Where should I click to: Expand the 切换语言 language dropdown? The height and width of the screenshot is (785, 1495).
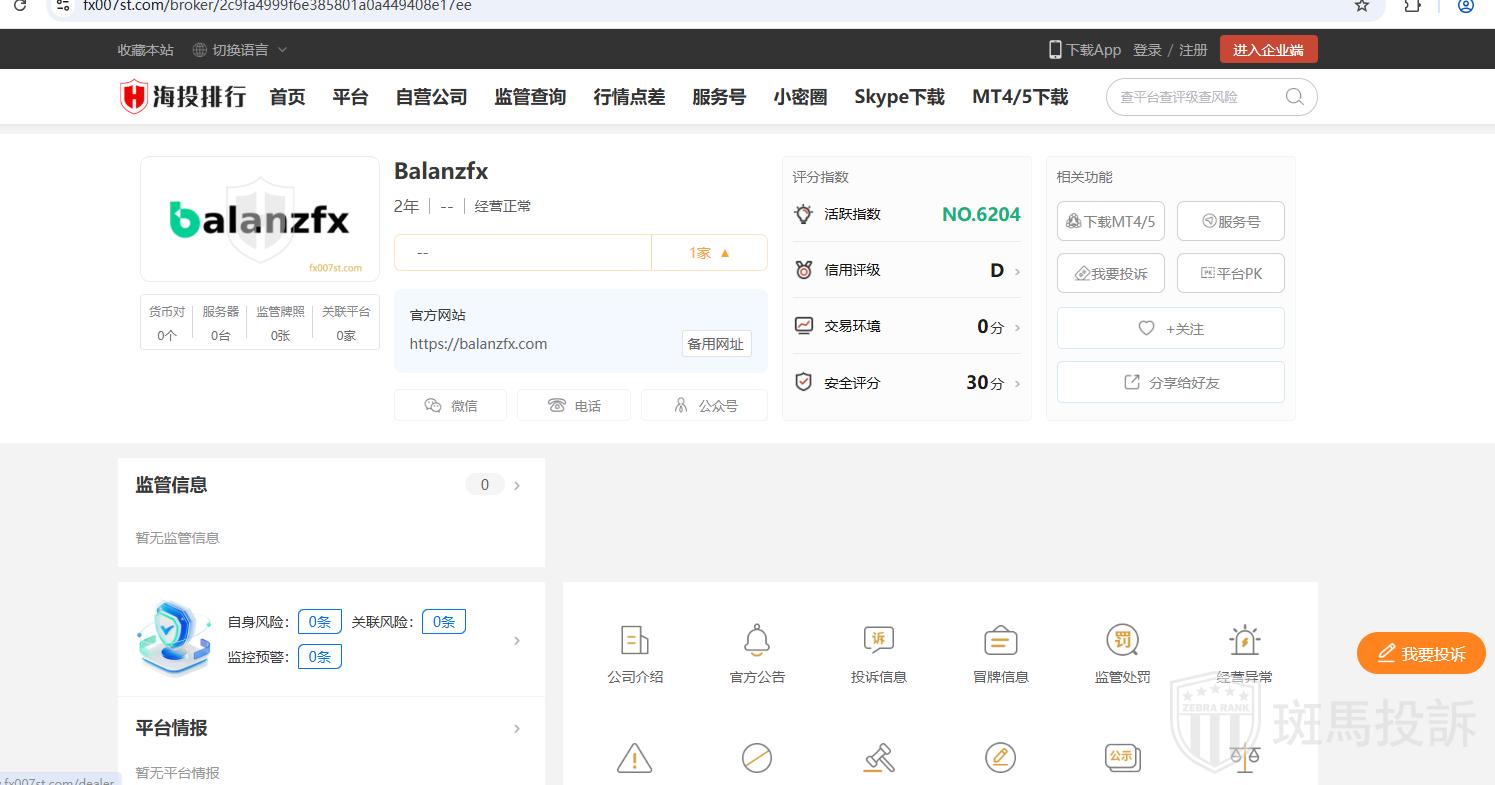(x=240, y=50)
